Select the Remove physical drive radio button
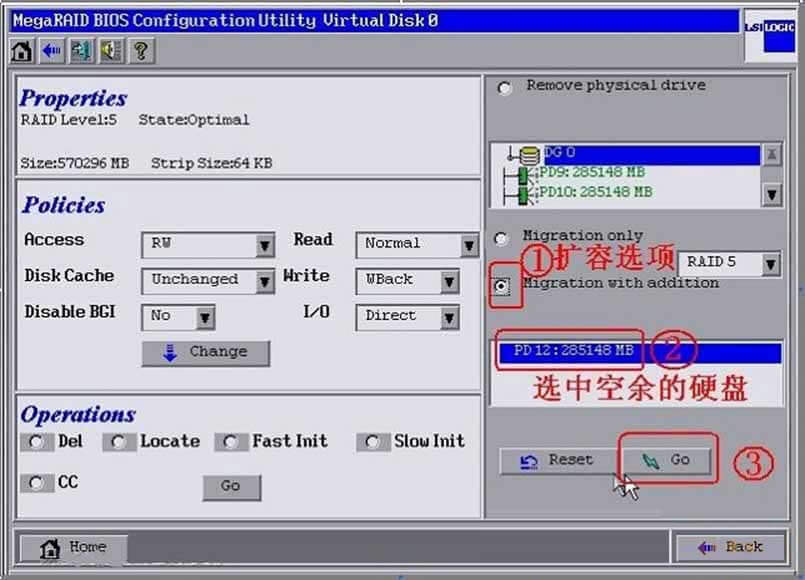 (505, 88)
